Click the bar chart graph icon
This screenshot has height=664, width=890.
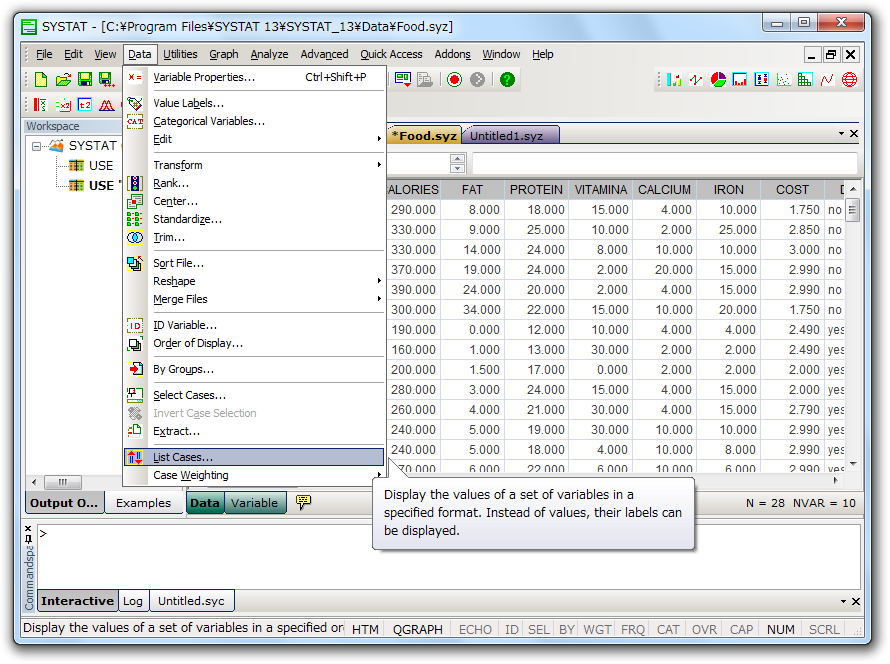674,80
